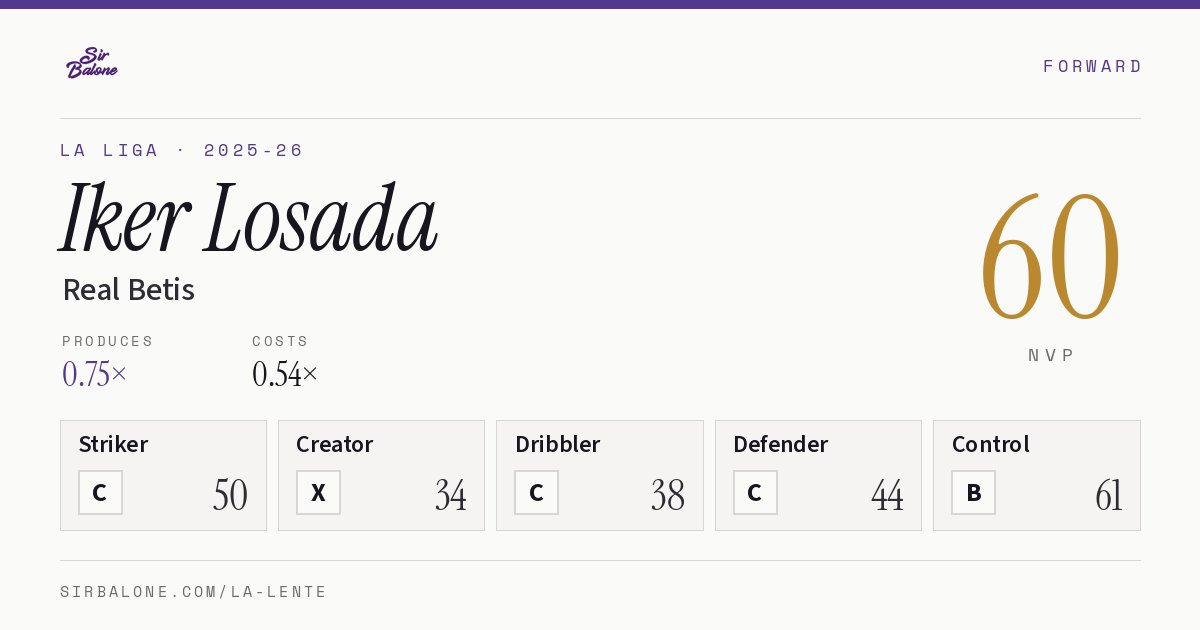Screen dimensions: 1200x630
Task: Select the Striker grade C badge
Action: pos(100,493)
